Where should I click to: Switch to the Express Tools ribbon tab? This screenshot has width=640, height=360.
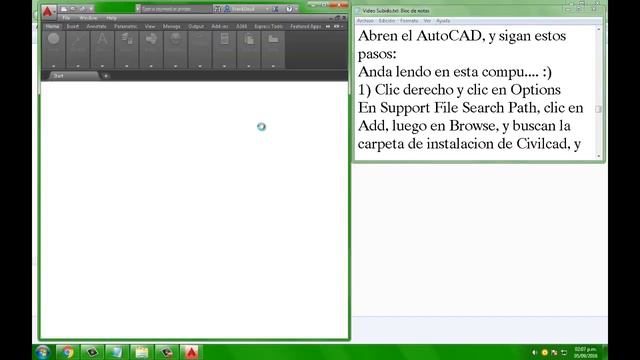(269, 26)
